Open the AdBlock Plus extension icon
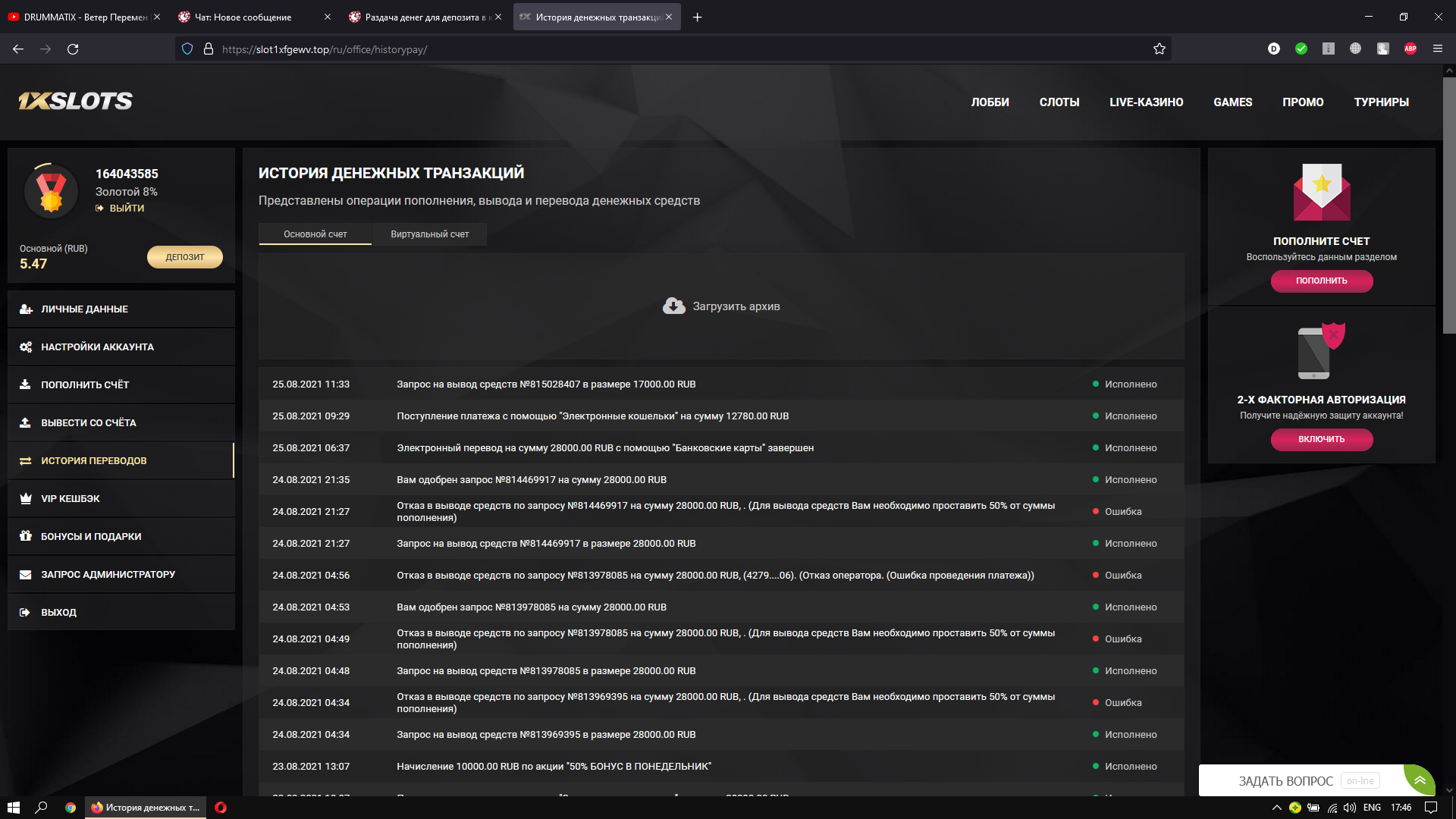The height and width of the screenshot is (819, 1456). coord(1410,49)
